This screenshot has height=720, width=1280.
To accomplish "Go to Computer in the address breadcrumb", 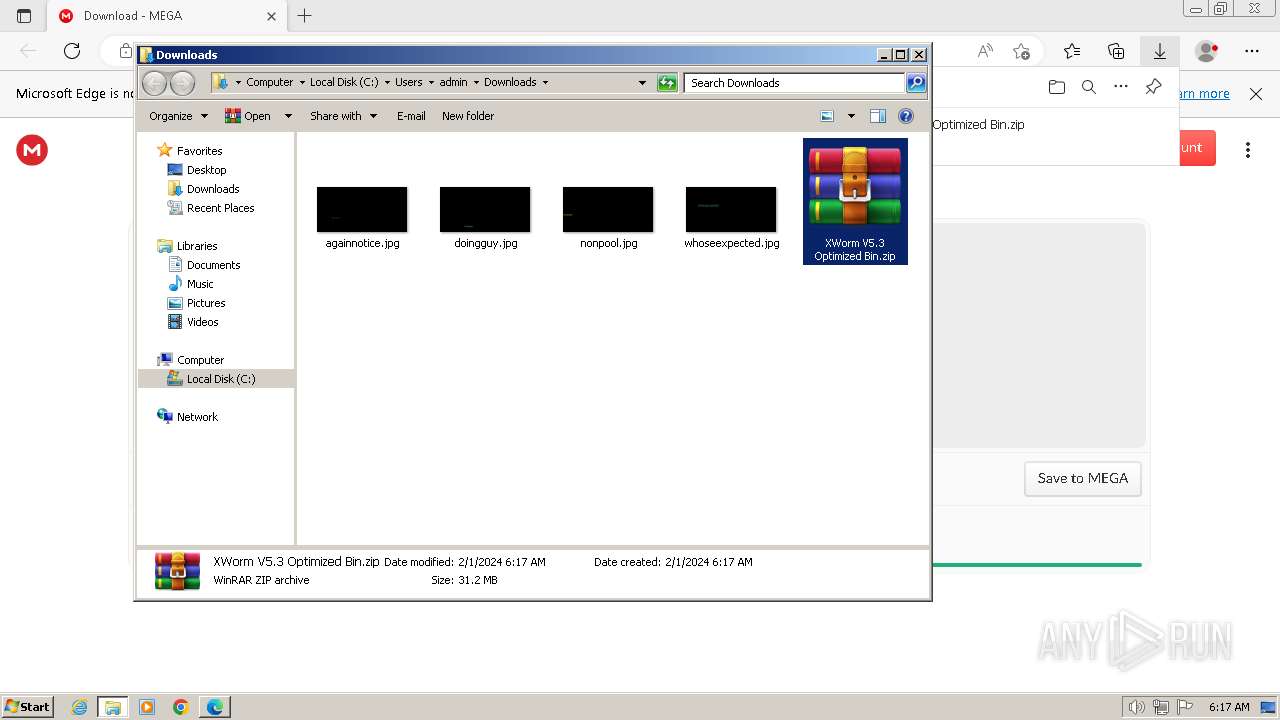I will (270, 83).
